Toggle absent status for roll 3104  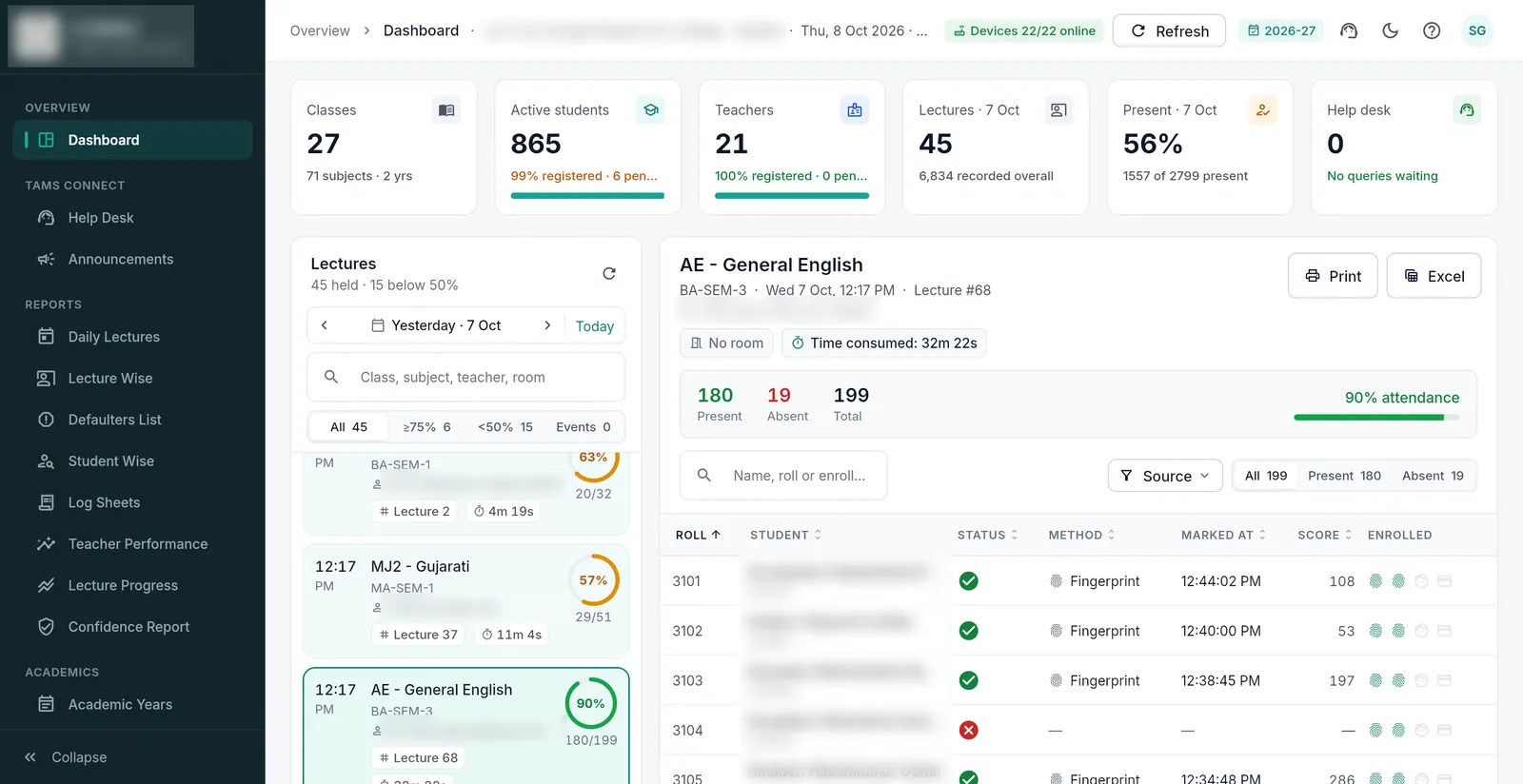[x=969, y=731]
